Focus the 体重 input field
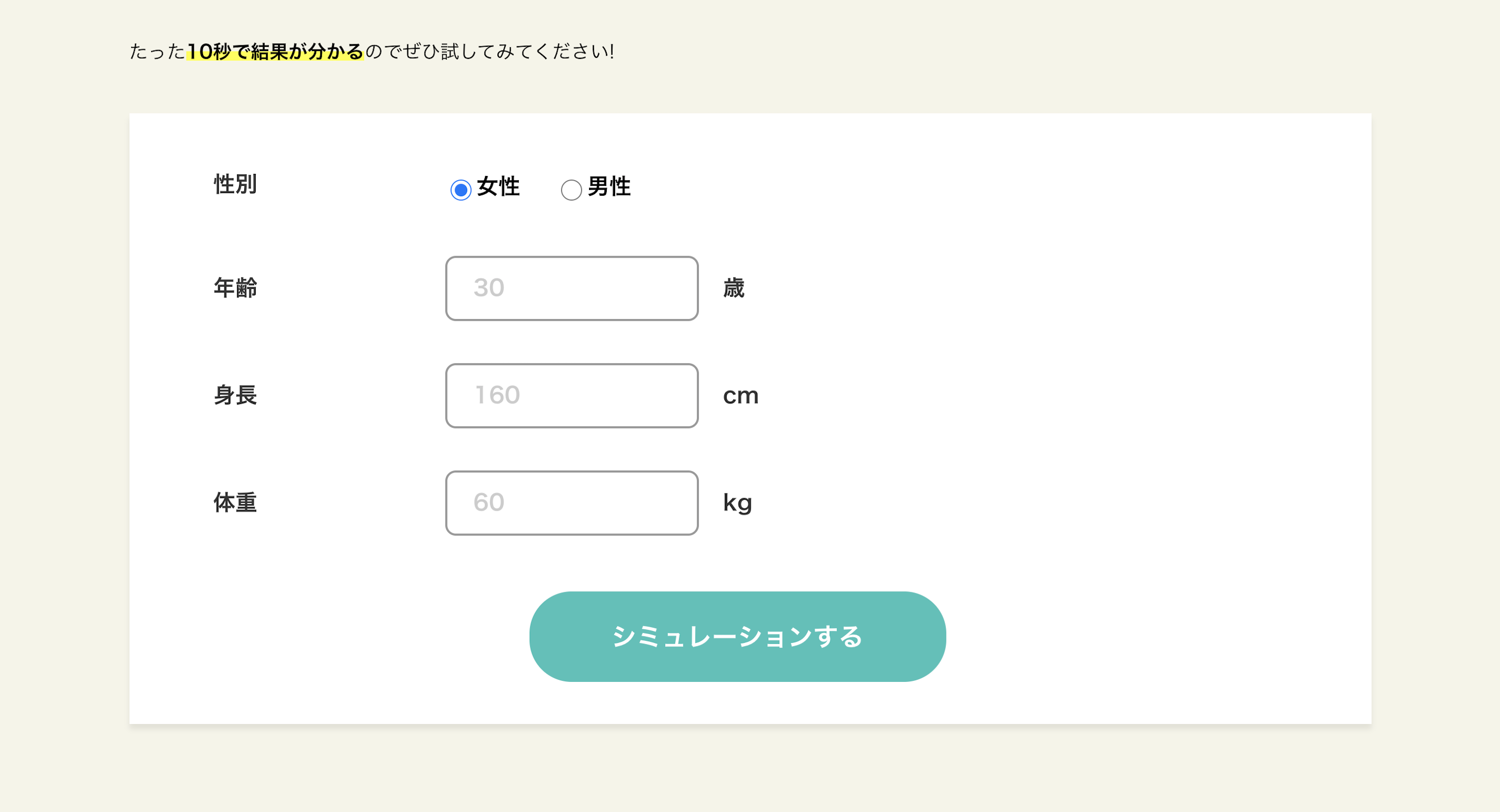The height and width of the screenshot is (812, 1500). coord(572,503)
